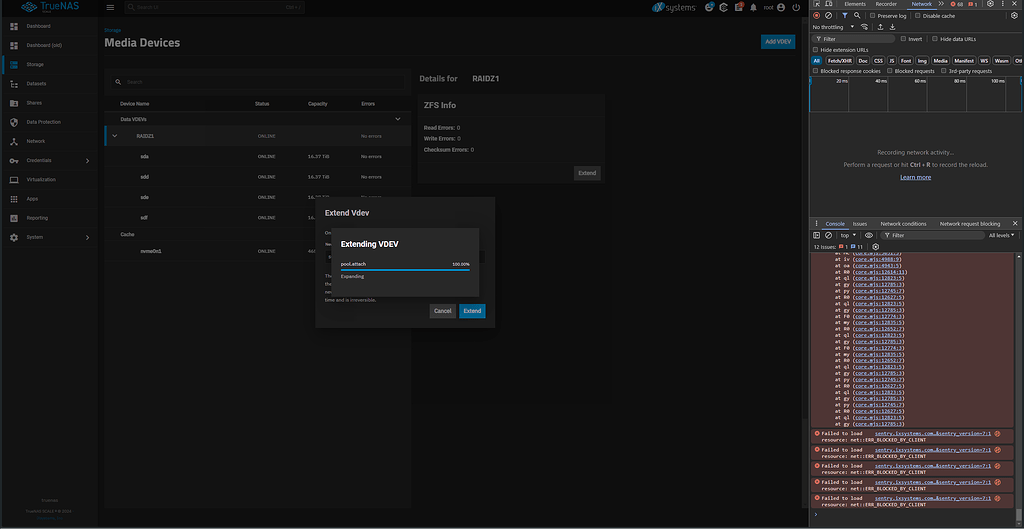Click Extend button in ZFS Info card
Screen dimensions: 1024x529
point(587,173)
